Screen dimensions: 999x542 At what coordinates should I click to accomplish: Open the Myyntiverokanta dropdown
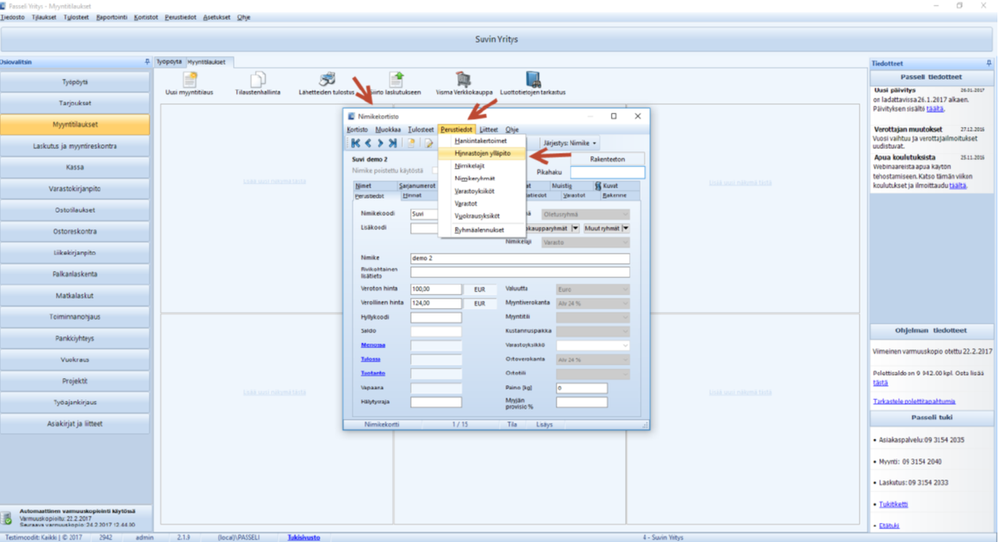pos(593,303)
